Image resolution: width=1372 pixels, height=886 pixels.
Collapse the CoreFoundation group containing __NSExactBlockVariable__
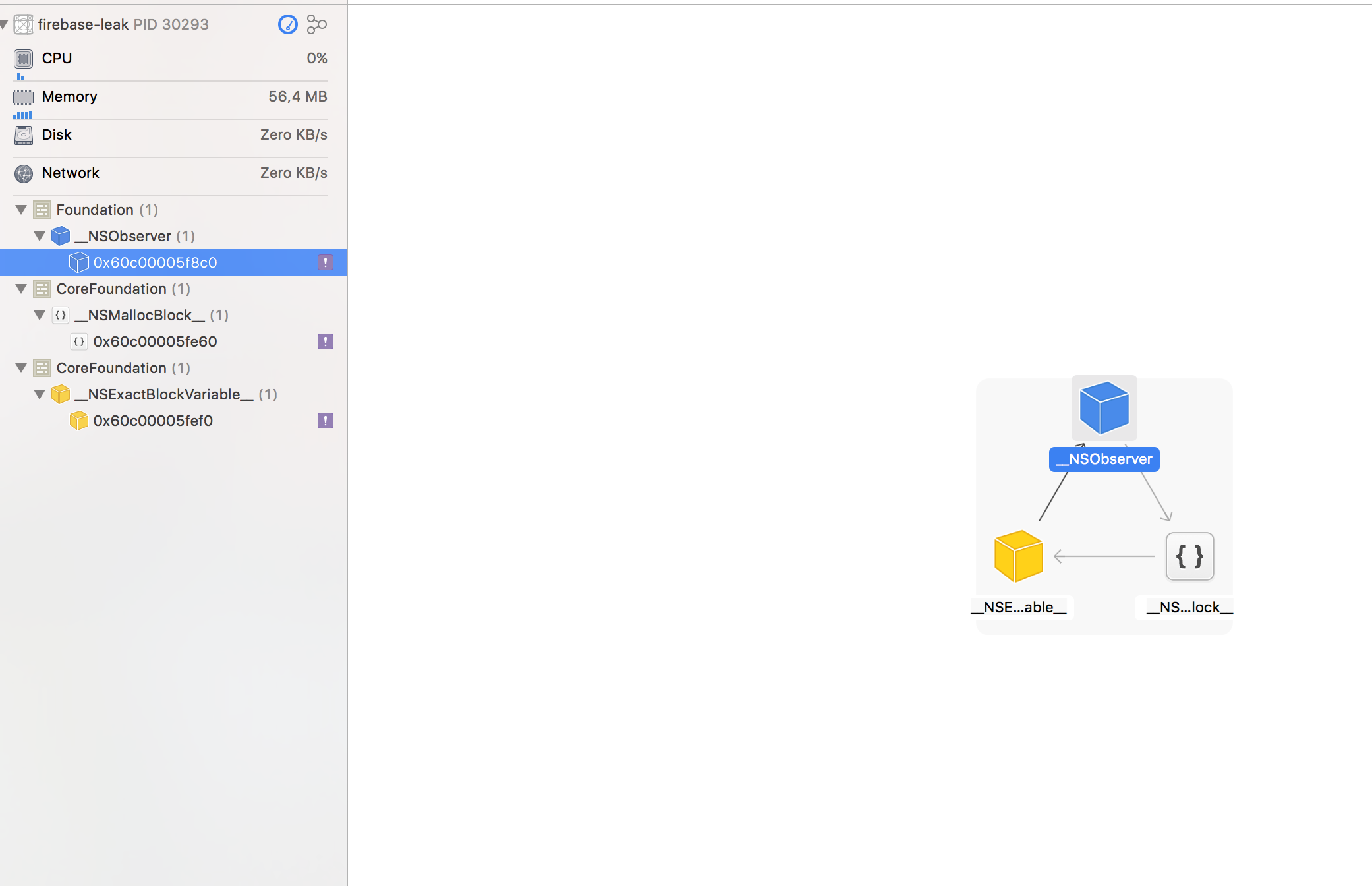pos(21,368)
